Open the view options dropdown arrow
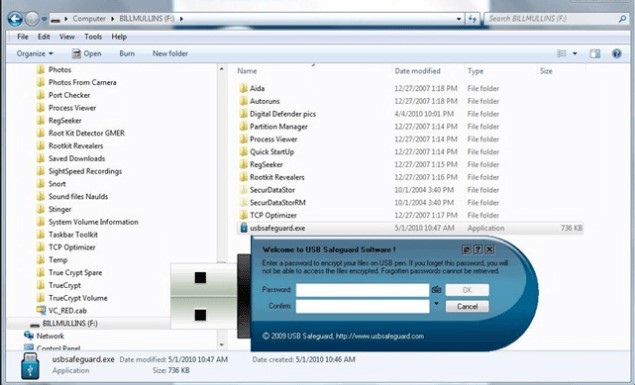The image size is (635, 385). coord(575,53)
